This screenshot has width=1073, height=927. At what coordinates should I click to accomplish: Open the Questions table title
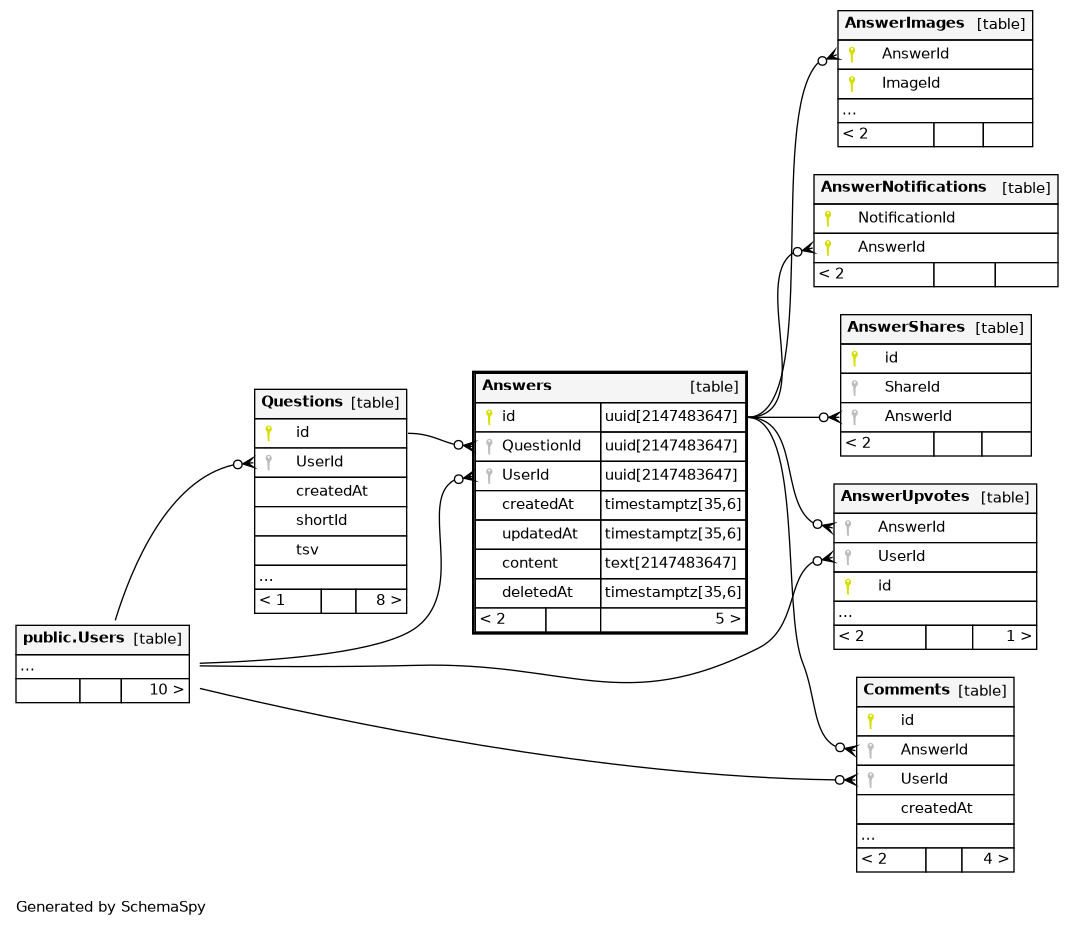point(301,402)
